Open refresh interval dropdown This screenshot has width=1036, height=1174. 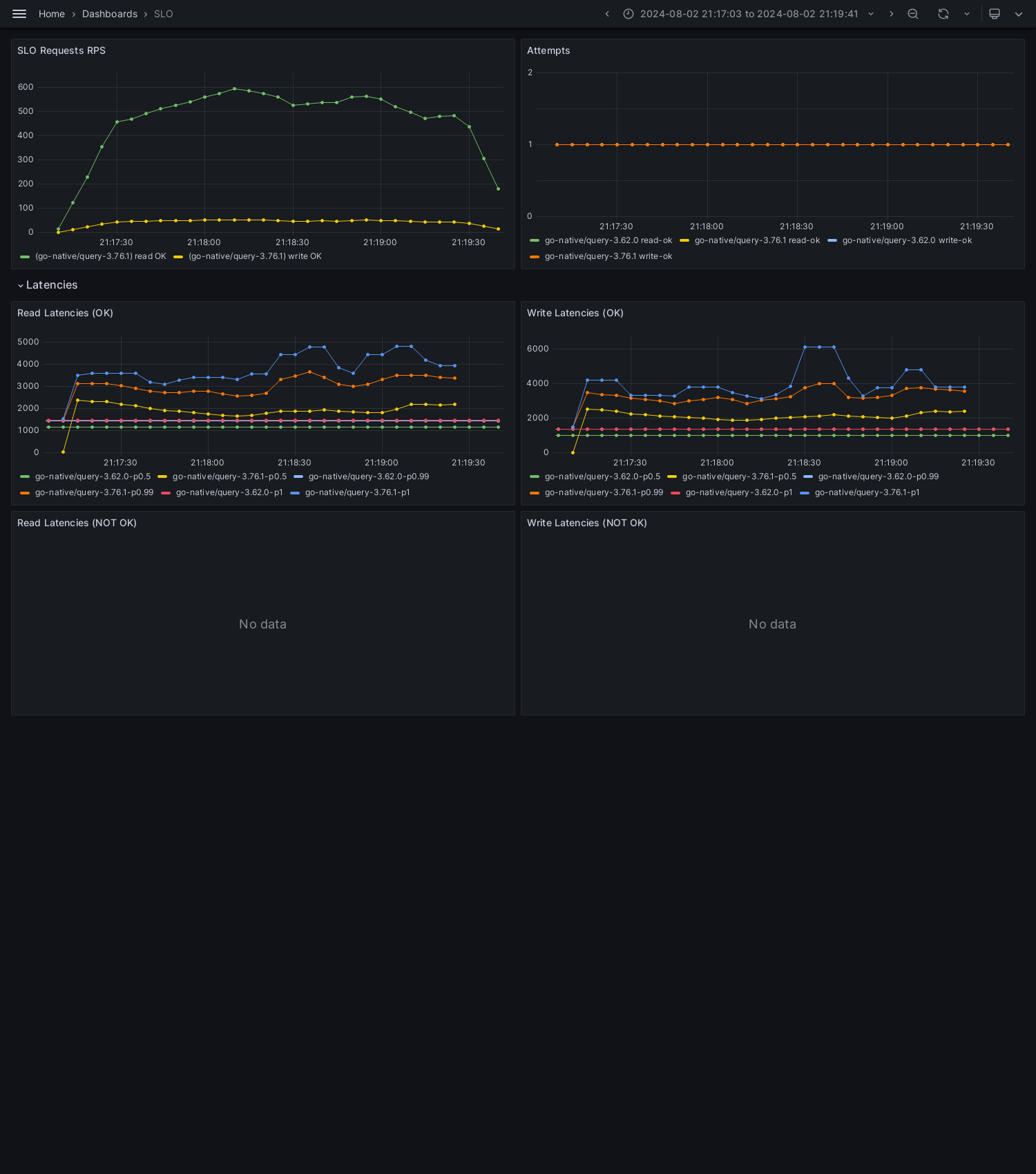[967, 14]
